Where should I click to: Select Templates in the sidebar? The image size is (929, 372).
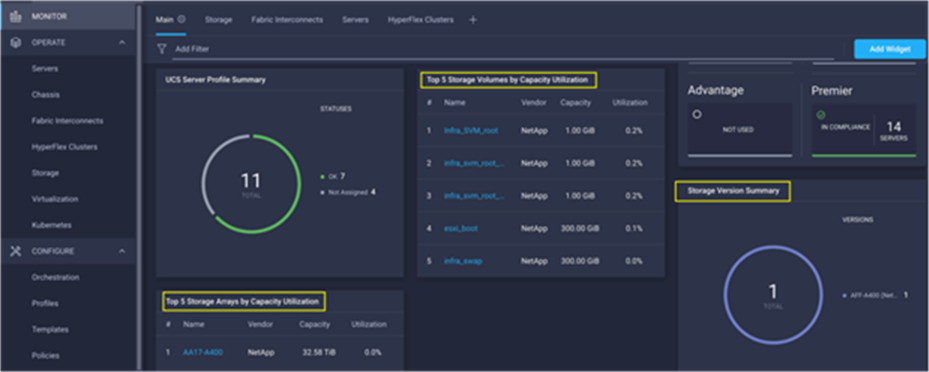50,329
